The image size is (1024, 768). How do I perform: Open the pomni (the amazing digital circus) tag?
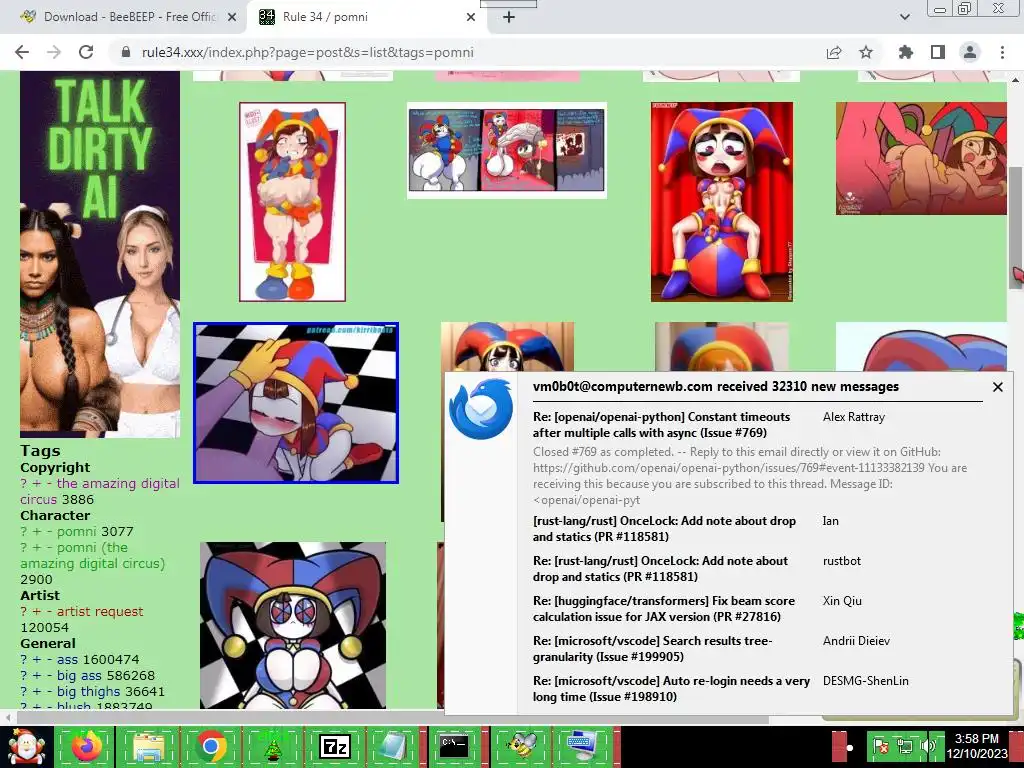(x=93, y=555)
